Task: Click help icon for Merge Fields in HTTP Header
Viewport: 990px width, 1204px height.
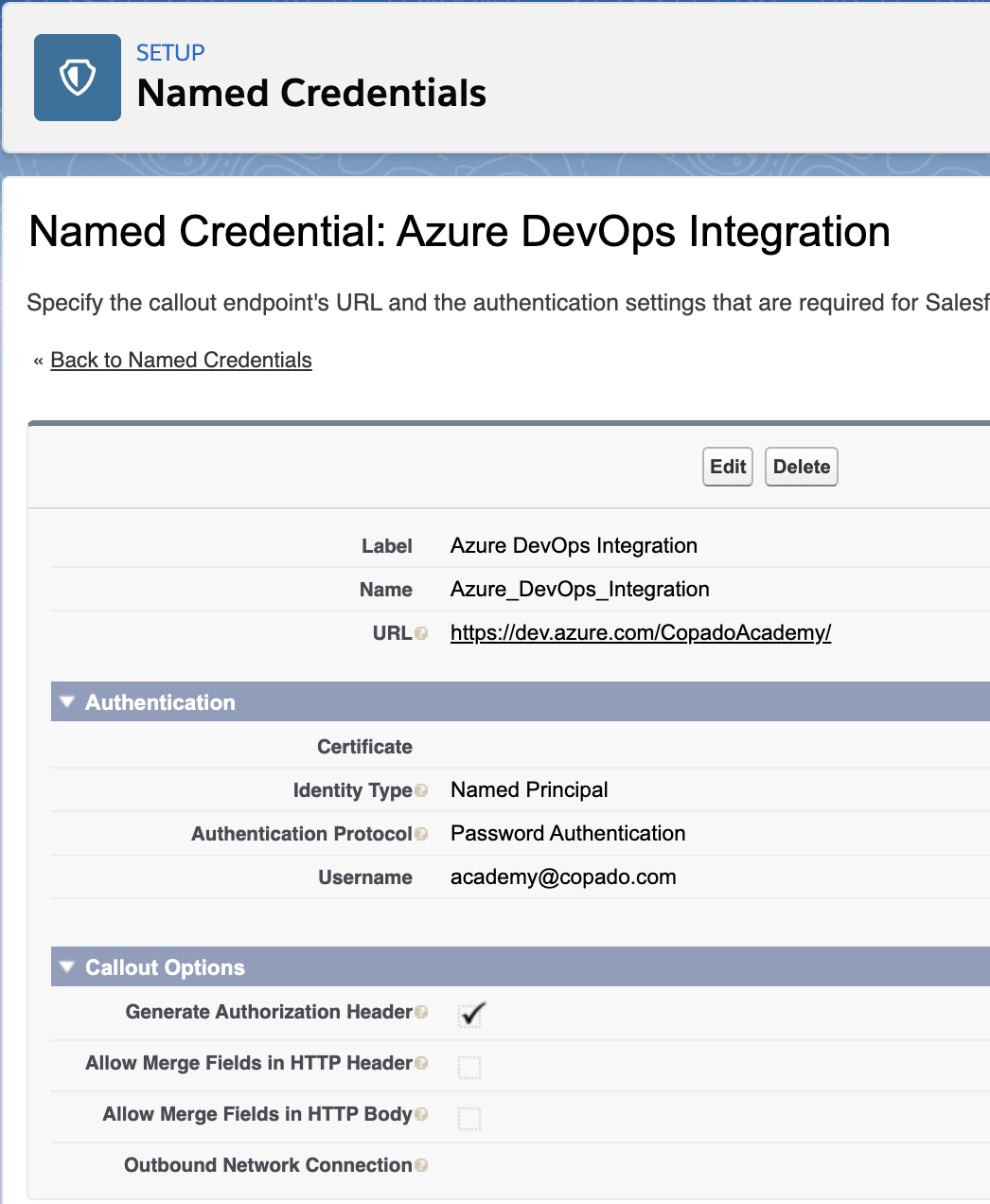Action: tap(421, 1063)
